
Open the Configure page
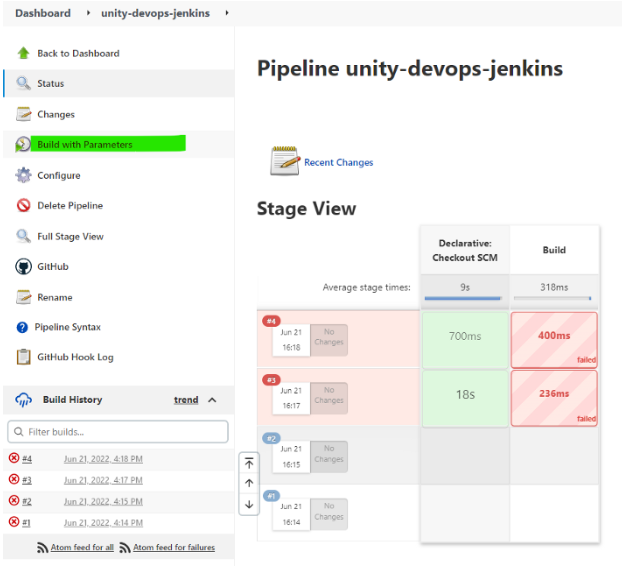pyautogui.click(x=59, y=175)
